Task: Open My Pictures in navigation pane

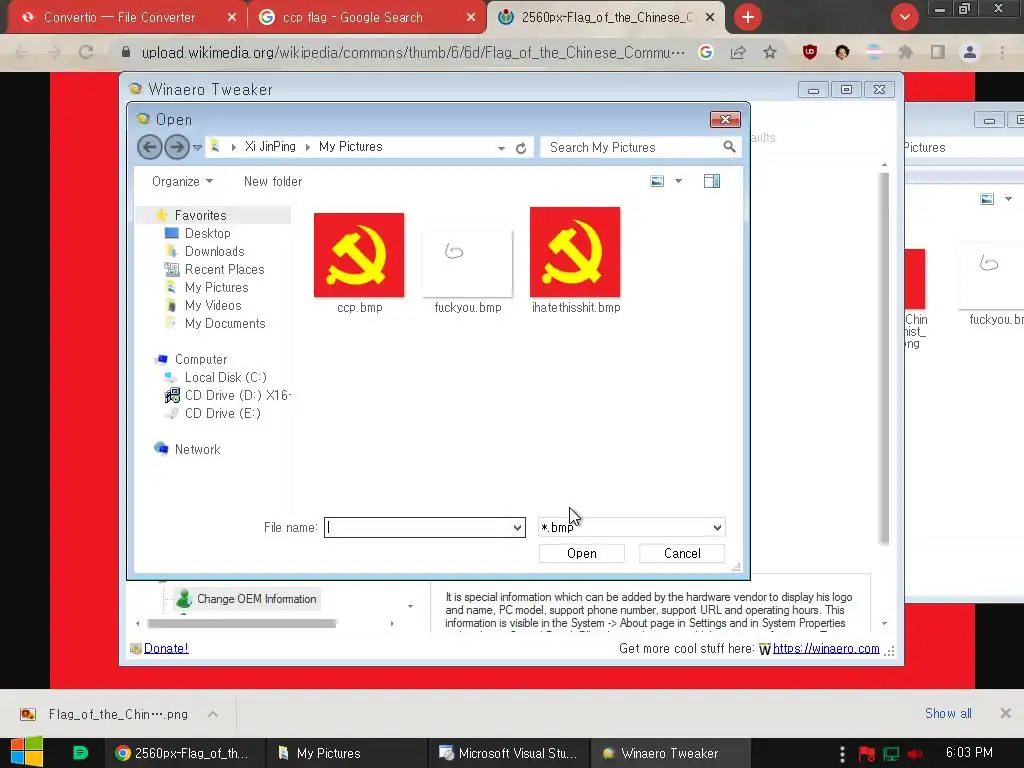Action: click(x=216, y=287)
